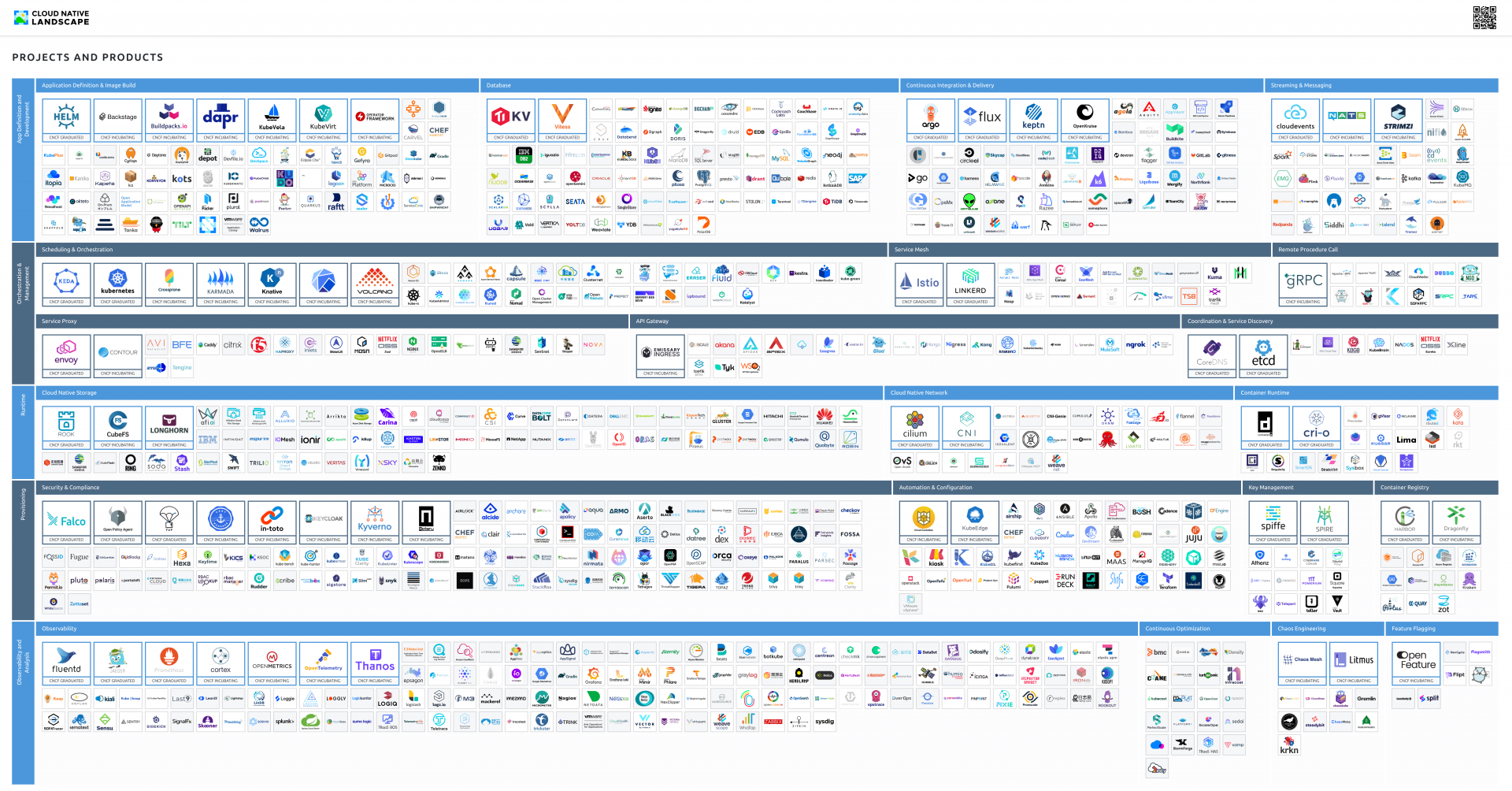This screenshot has width=1512, height=791.
Task: Select the Backstage project card
Action: click(x=117, y=121)
